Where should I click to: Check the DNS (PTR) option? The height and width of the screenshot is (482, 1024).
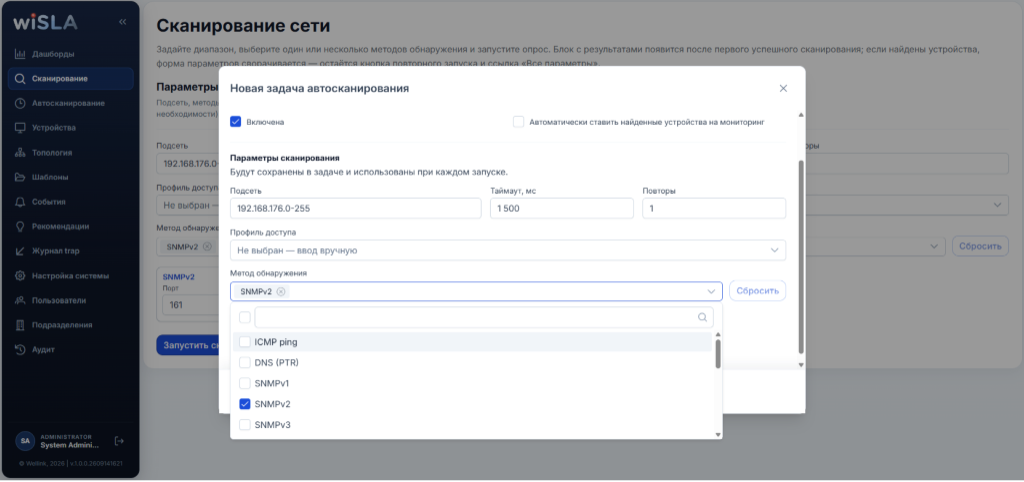coord(245,362)
